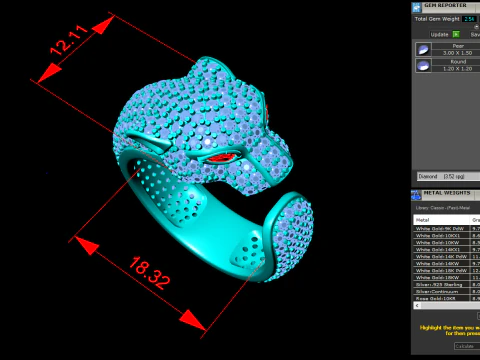
Task: Click the 3.00 X 1.50 size cell
Action: [x=456, y=53]
